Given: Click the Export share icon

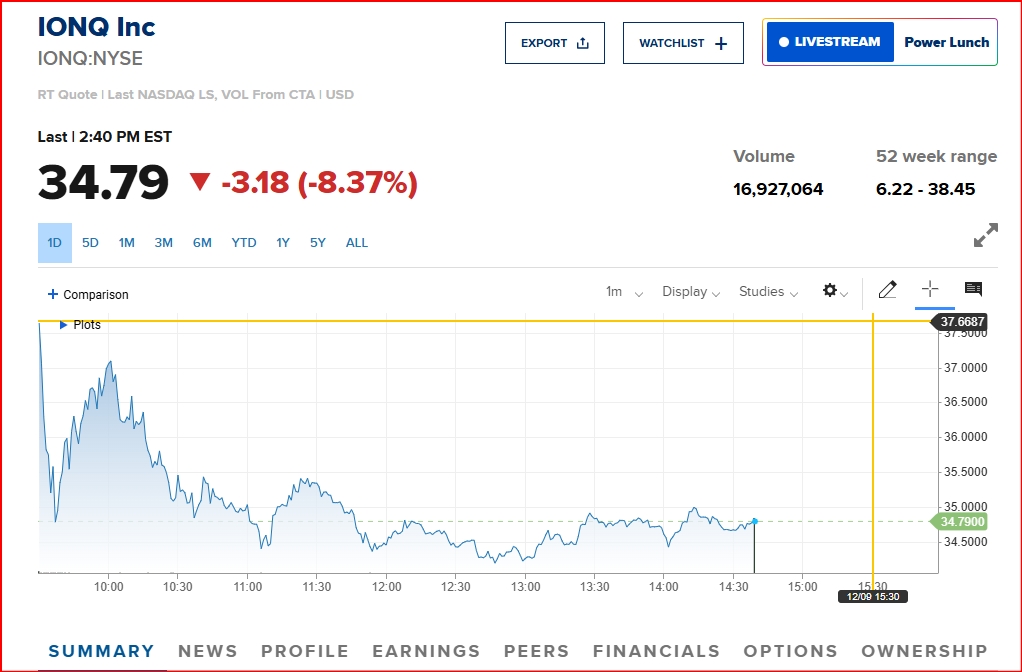Looking at the screenshot, I should tap(584, 43).
